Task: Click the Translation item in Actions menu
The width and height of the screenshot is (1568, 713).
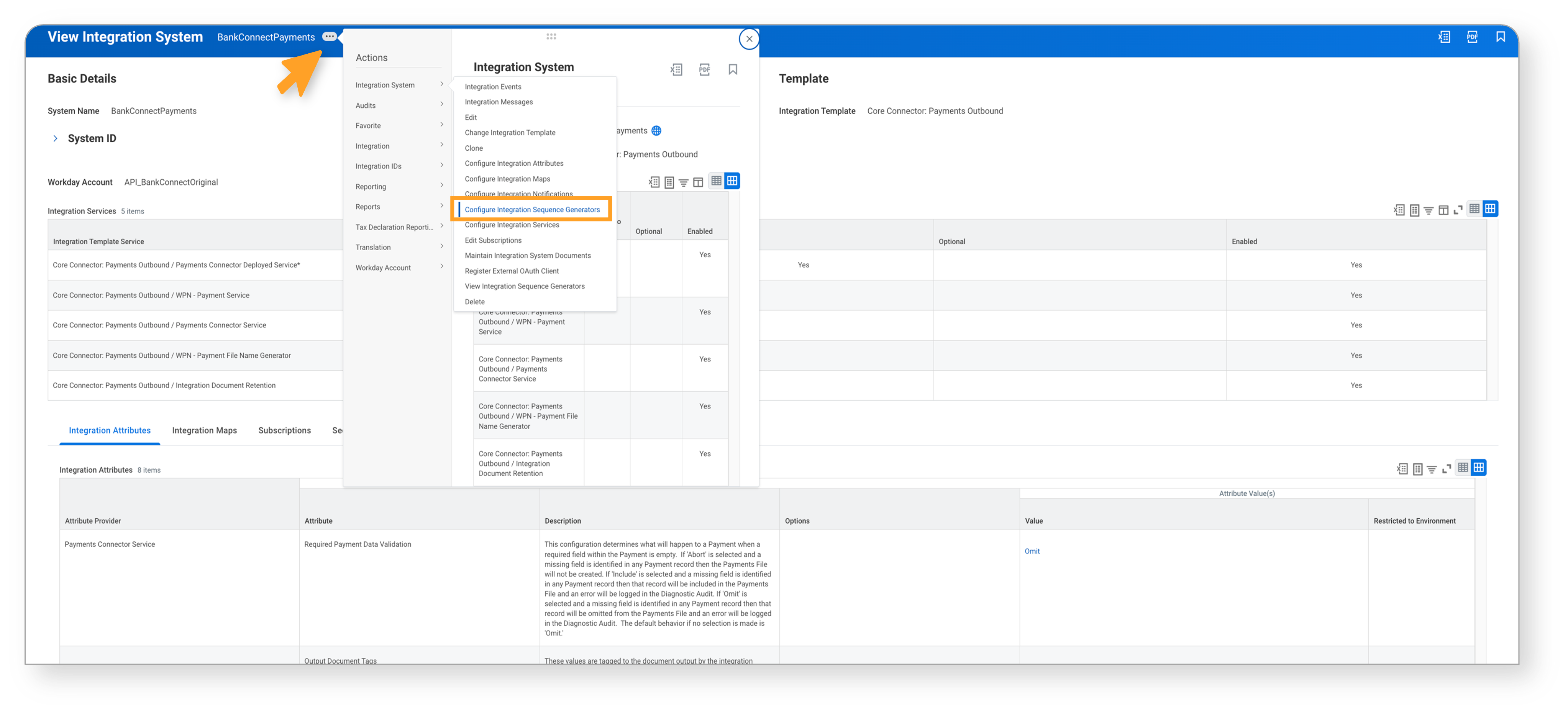Action: point(399,247)
